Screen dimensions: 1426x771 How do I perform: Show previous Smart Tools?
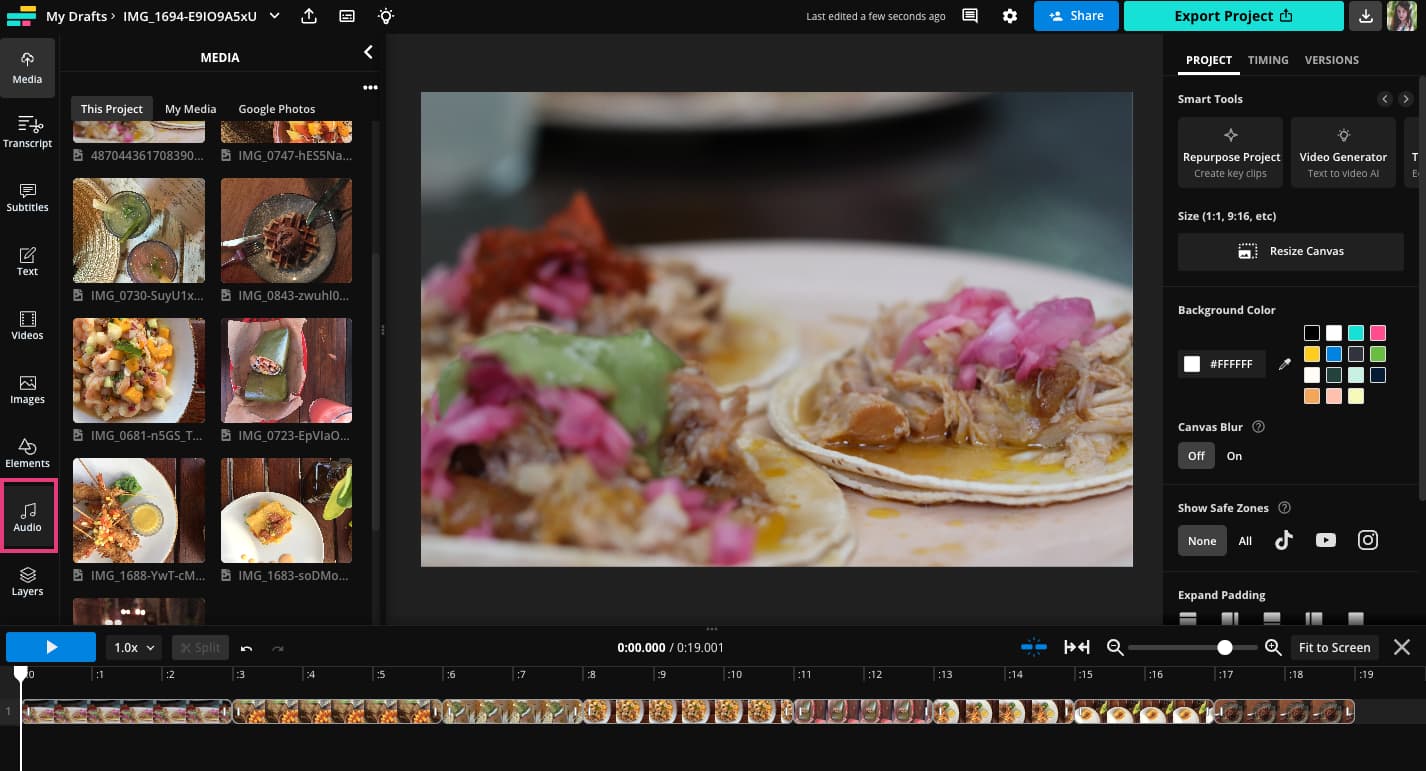1385,99
